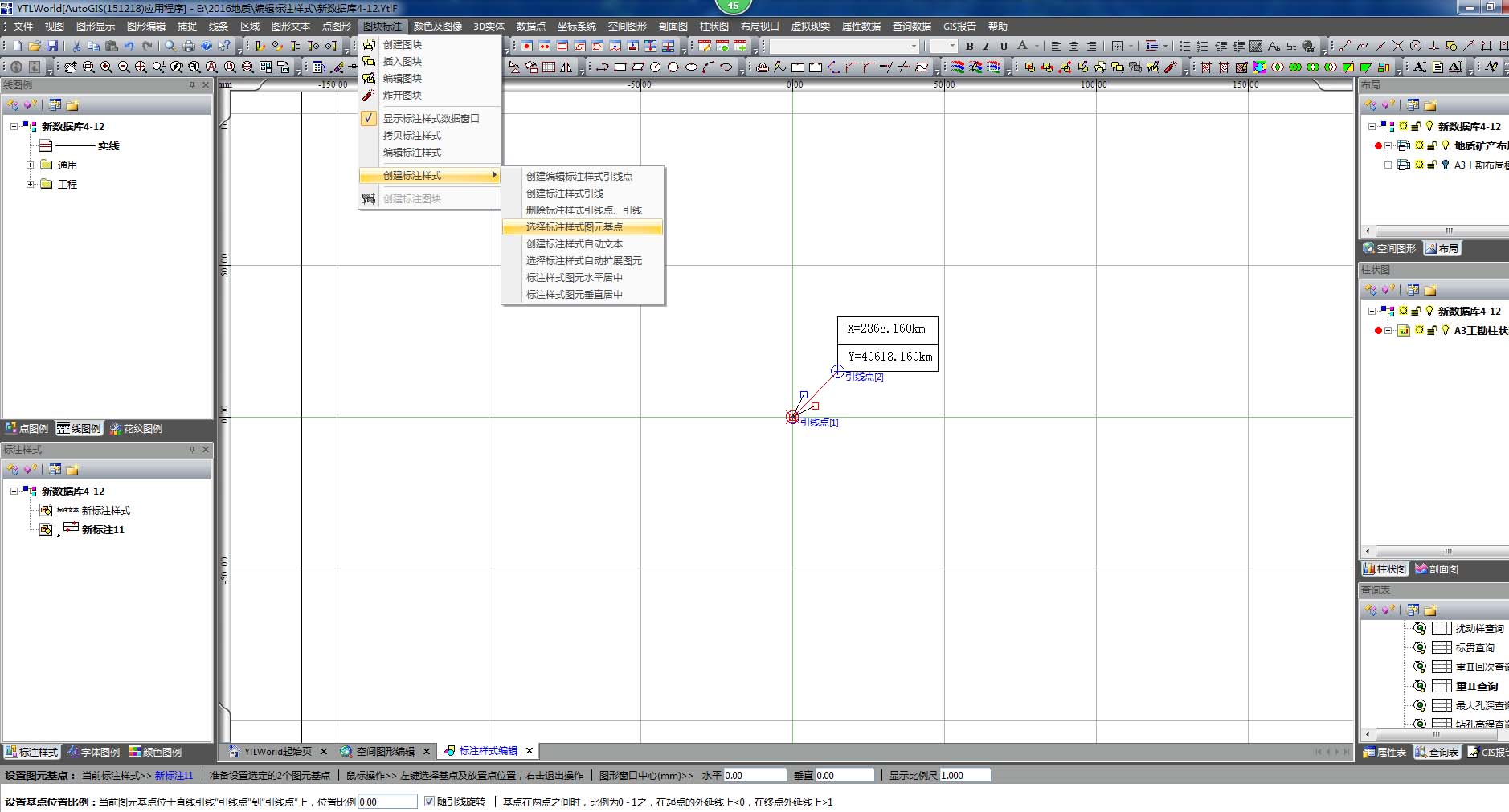Click the align center text icon
The image size is (1509, 812).
tap(1073, 47)
